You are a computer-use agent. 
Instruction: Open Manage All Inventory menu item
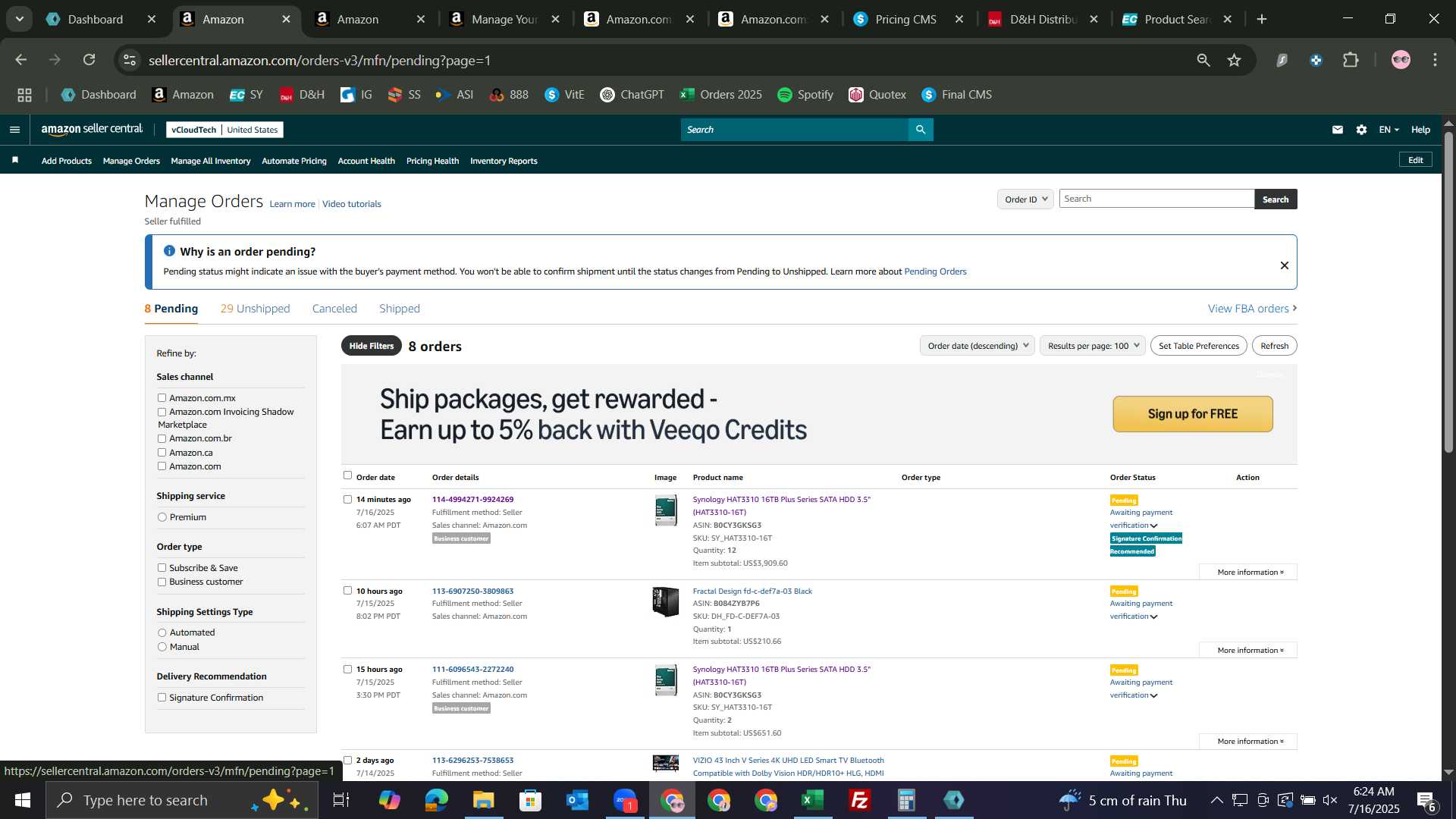tap(211, 161)
